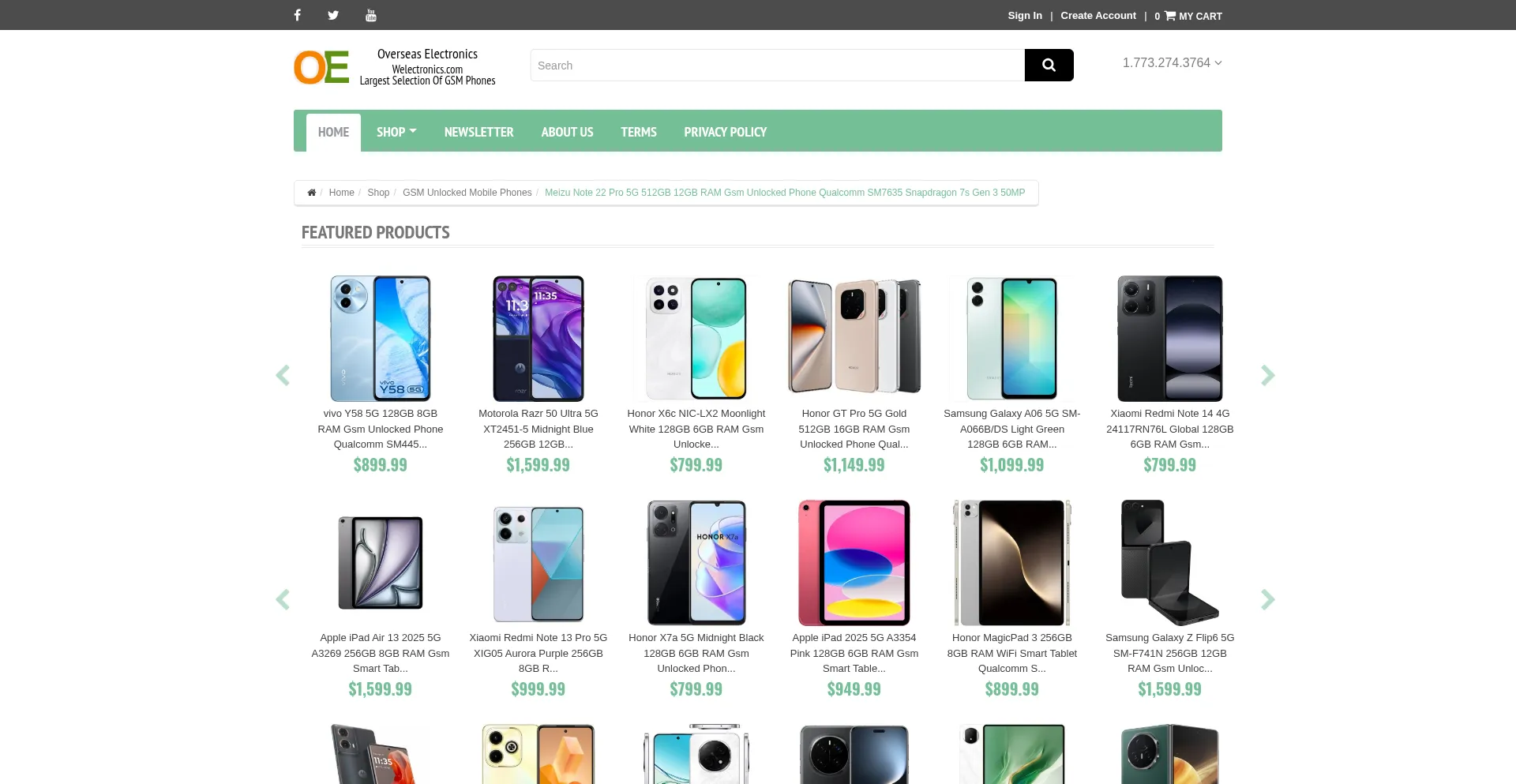This screenshot has height=784, width=1516.
Task: Open the TERMS menu item
Action: coord(638,132)
